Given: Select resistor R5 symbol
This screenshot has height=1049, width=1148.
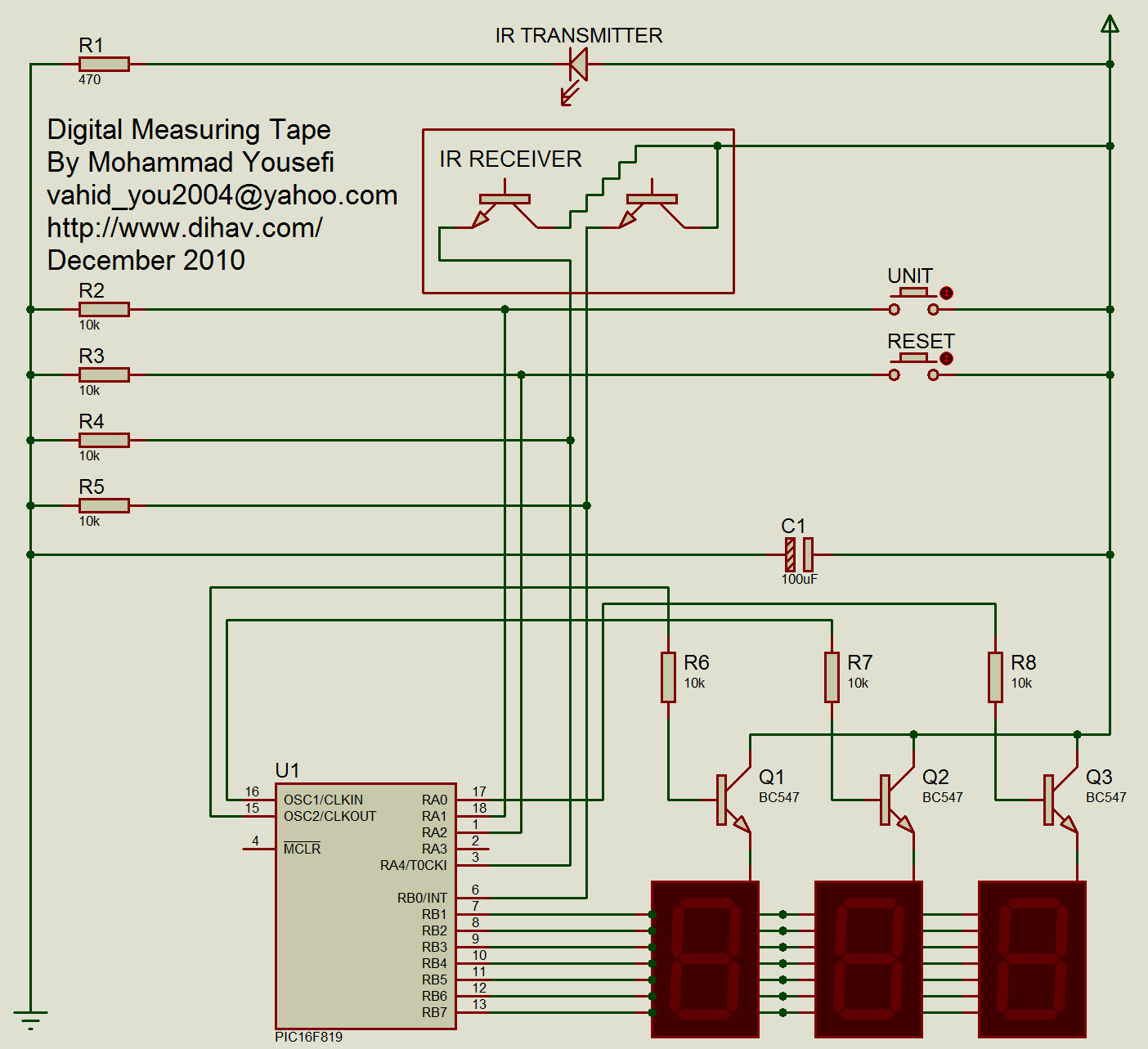Looking at the screenshot, I should coord(104,505).
